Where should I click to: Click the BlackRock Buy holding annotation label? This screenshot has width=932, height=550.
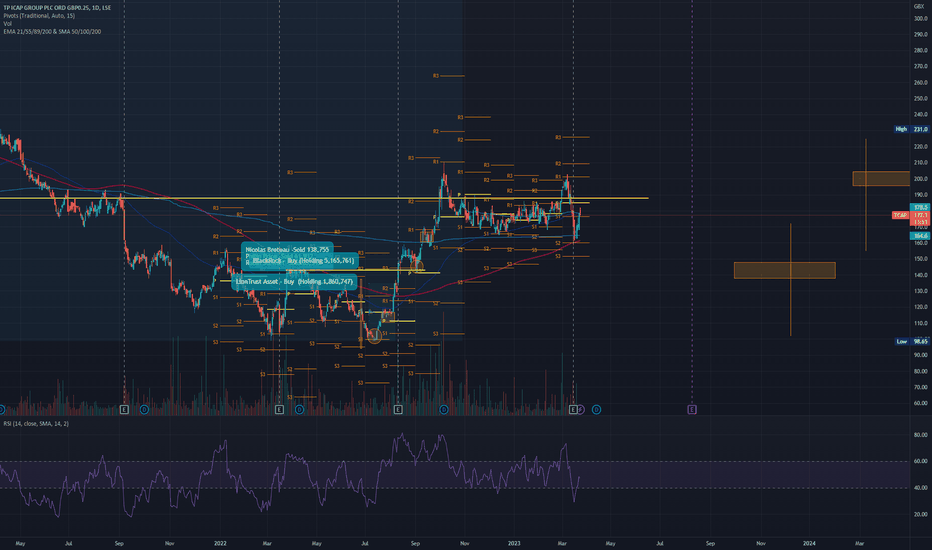[303, 260]
